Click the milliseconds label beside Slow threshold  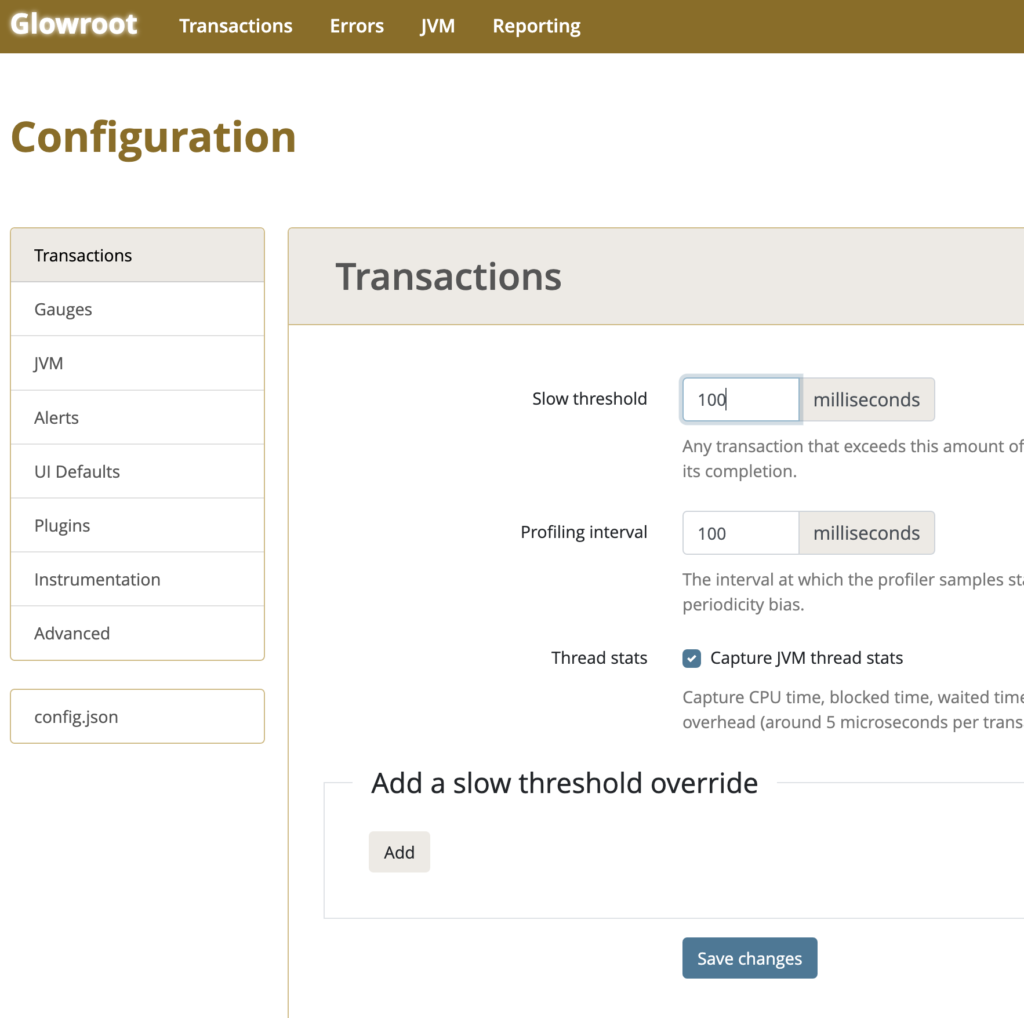coord(866,399)
